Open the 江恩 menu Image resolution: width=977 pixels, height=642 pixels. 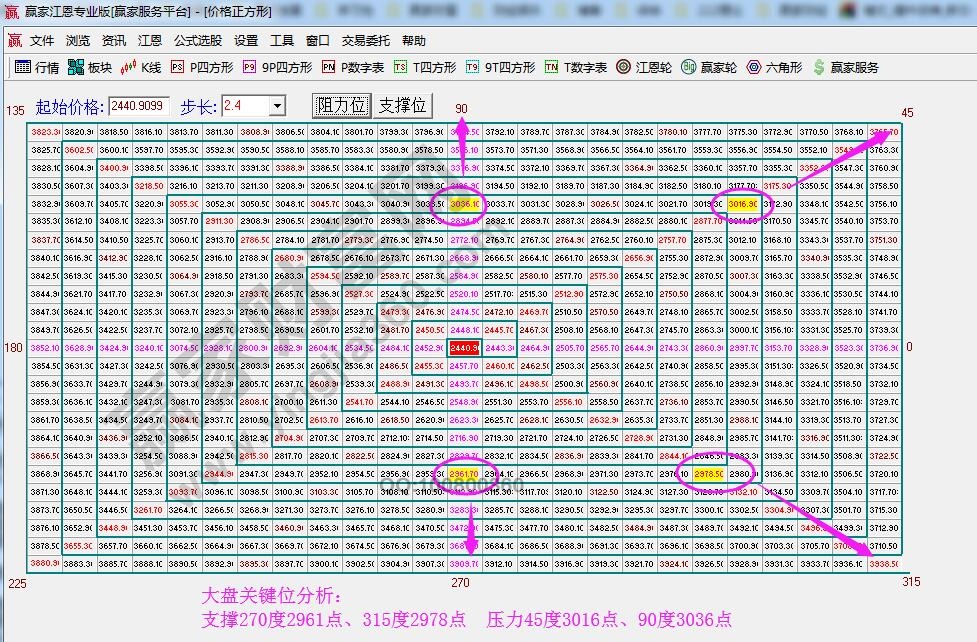(x=150, y=42)
